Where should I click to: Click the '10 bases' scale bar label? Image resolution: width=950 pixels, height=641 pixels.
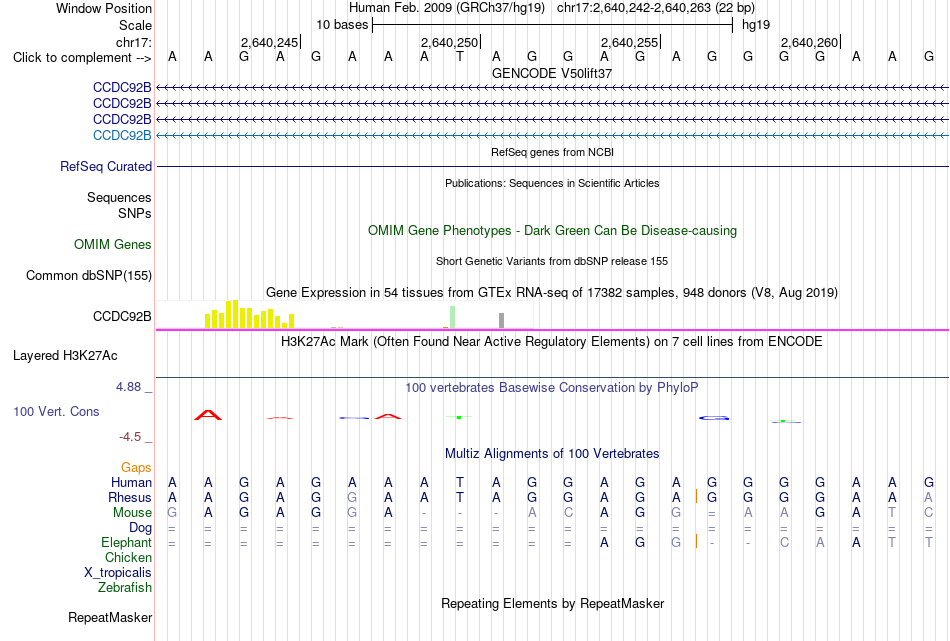click(342, 25)
